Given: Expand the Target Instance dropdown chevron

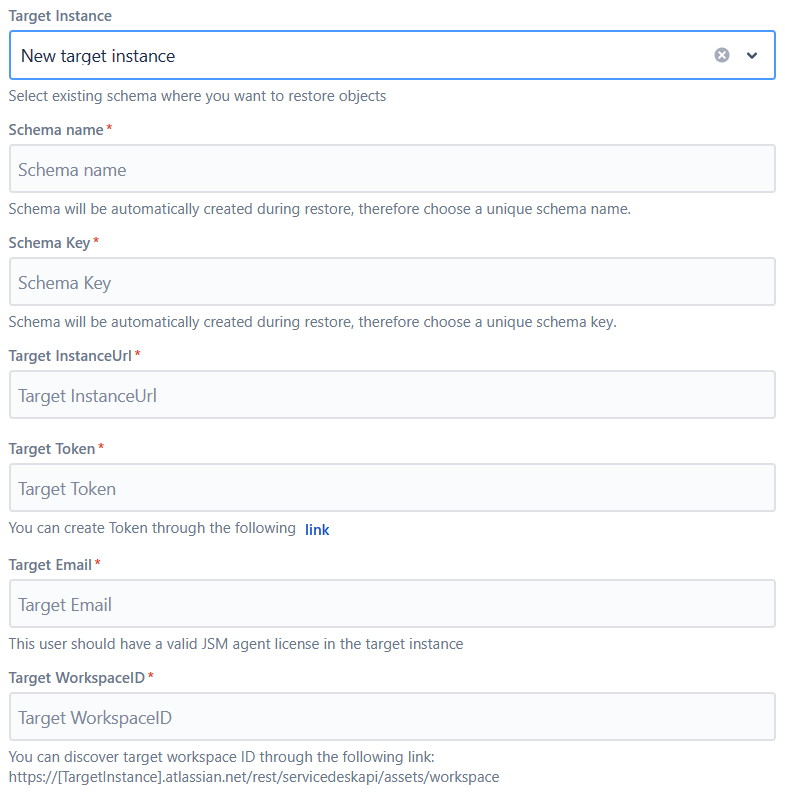Looking at the screenshot, I should click(x=752, y=55).
